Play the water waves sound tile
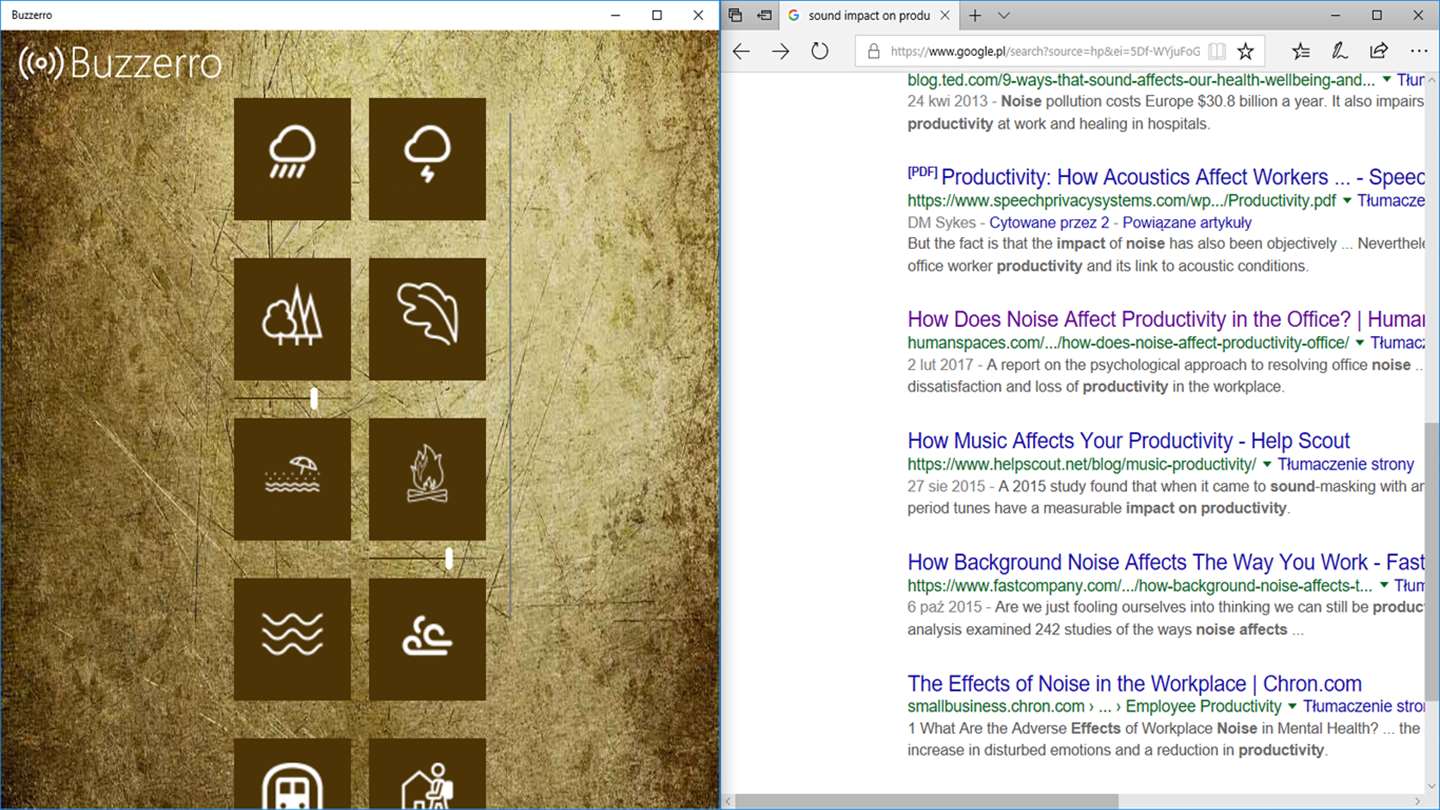1440x810 pixels. (x=292, y=639)
